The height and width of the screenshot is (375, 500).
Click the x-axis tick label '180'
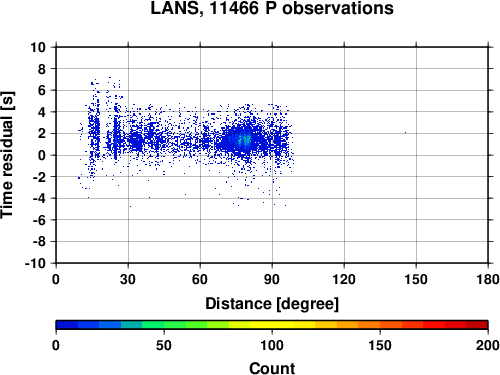point(488,279)
